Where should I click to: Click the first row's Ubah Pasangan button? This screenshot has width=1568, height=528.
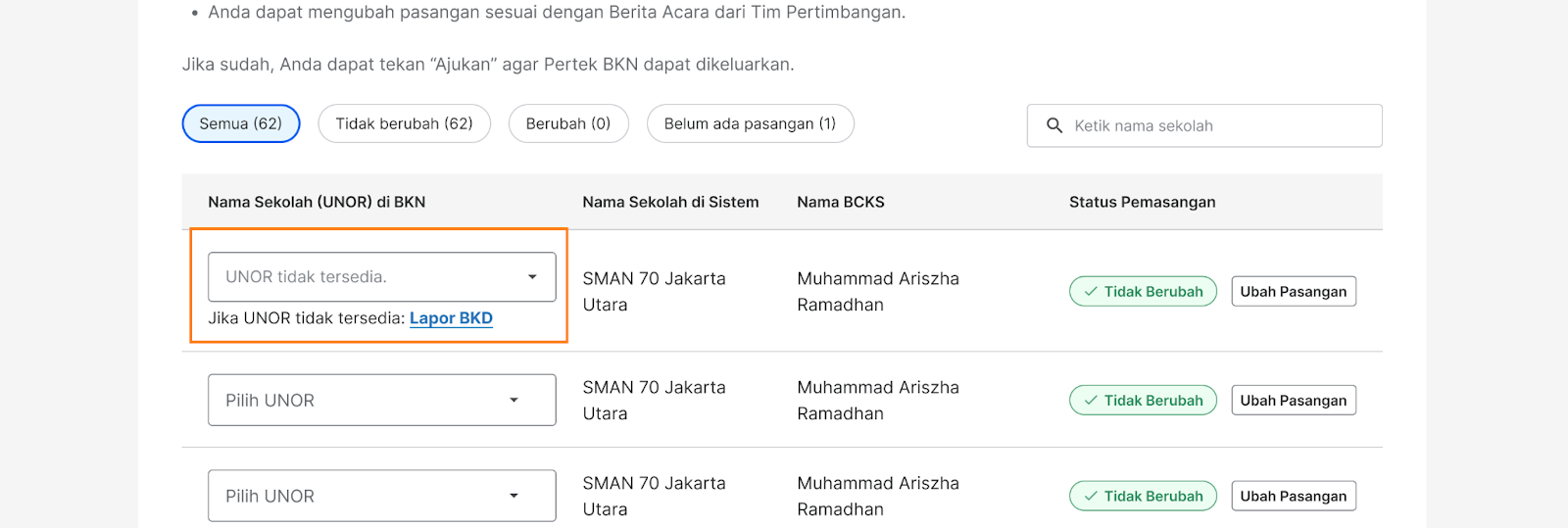[1293, 292]
